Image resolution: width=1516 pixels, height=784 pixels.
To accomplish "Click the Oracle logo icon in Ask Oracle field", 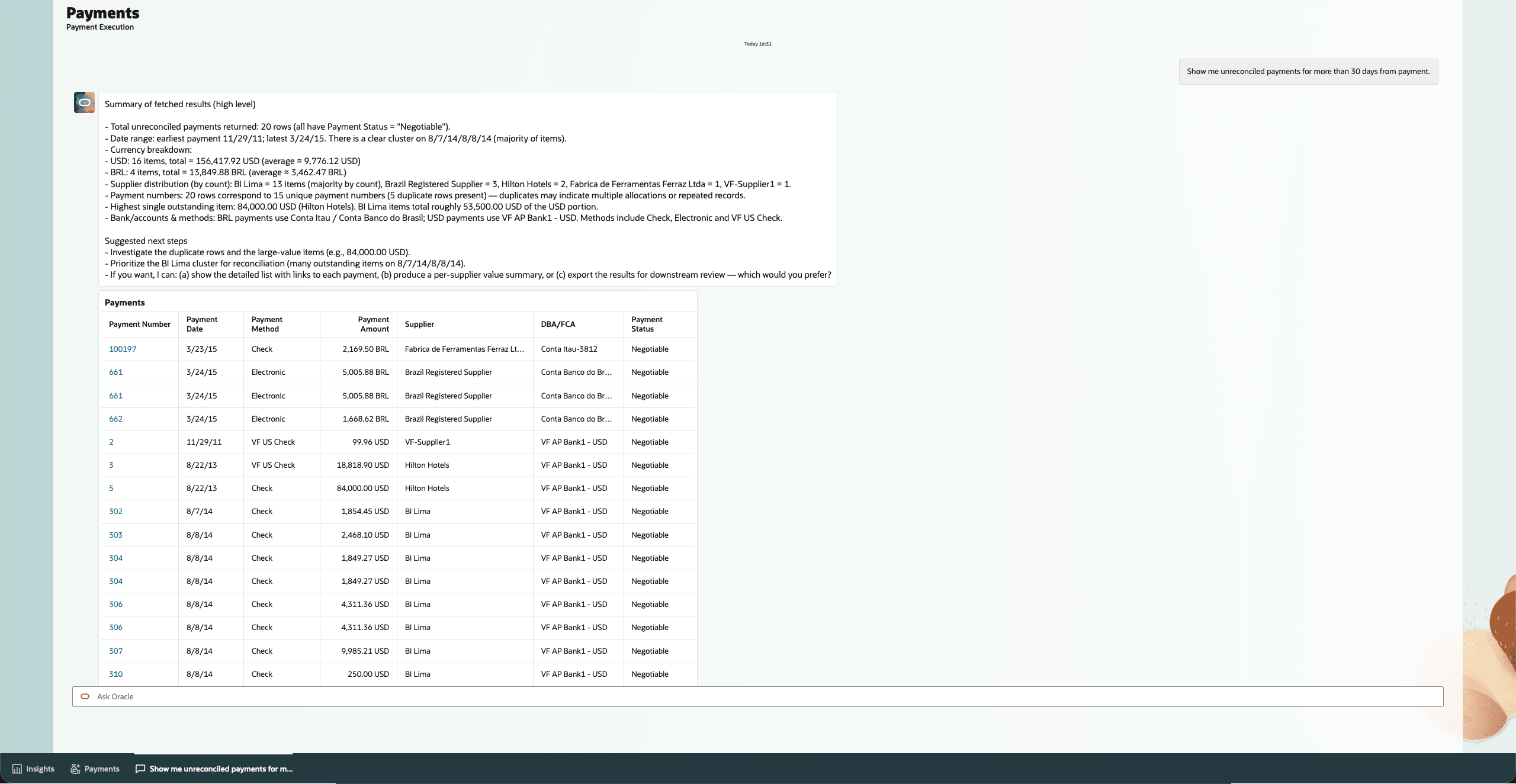I will click(85, 696).
